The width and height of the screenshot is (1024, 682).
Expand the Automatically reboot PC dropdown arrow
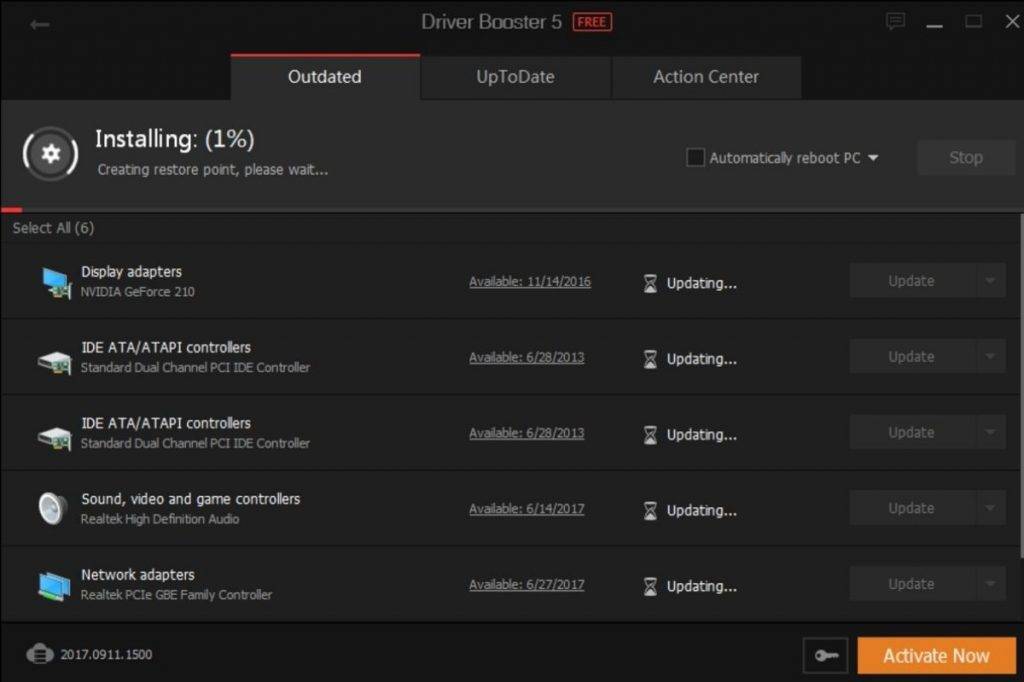coord(873,158)
